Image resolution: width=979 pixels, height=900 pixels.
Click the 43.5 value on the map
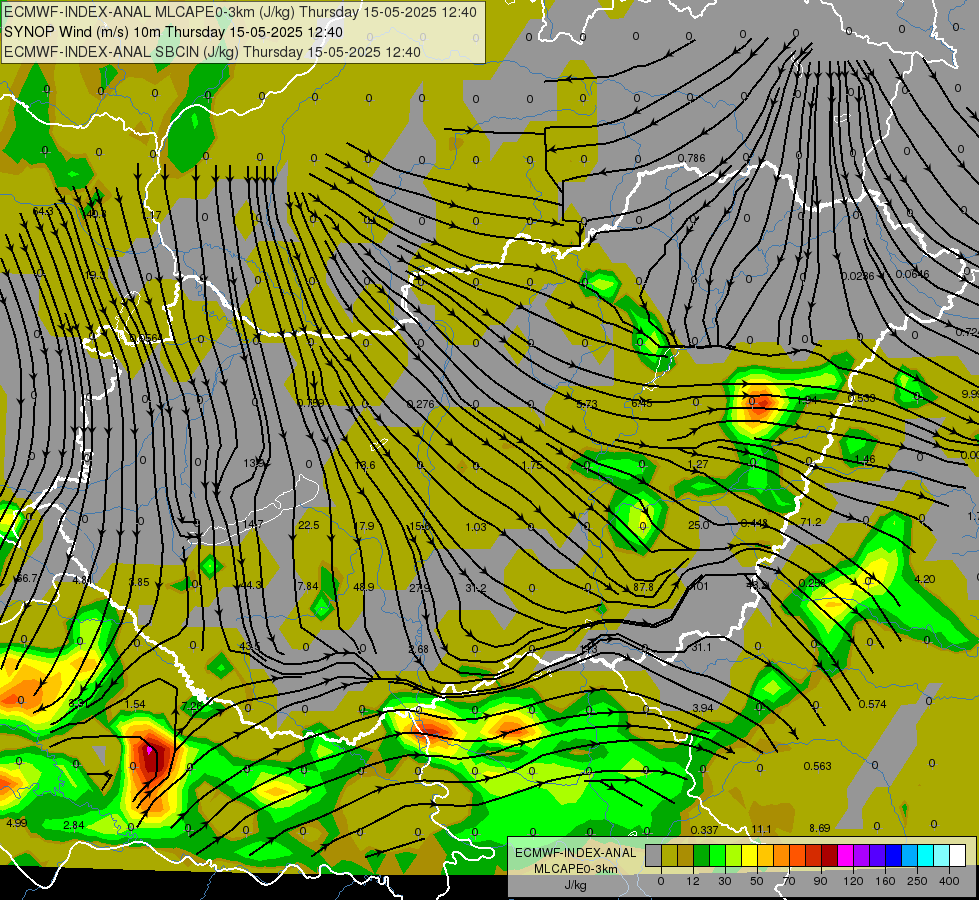(x=250, y=646)
